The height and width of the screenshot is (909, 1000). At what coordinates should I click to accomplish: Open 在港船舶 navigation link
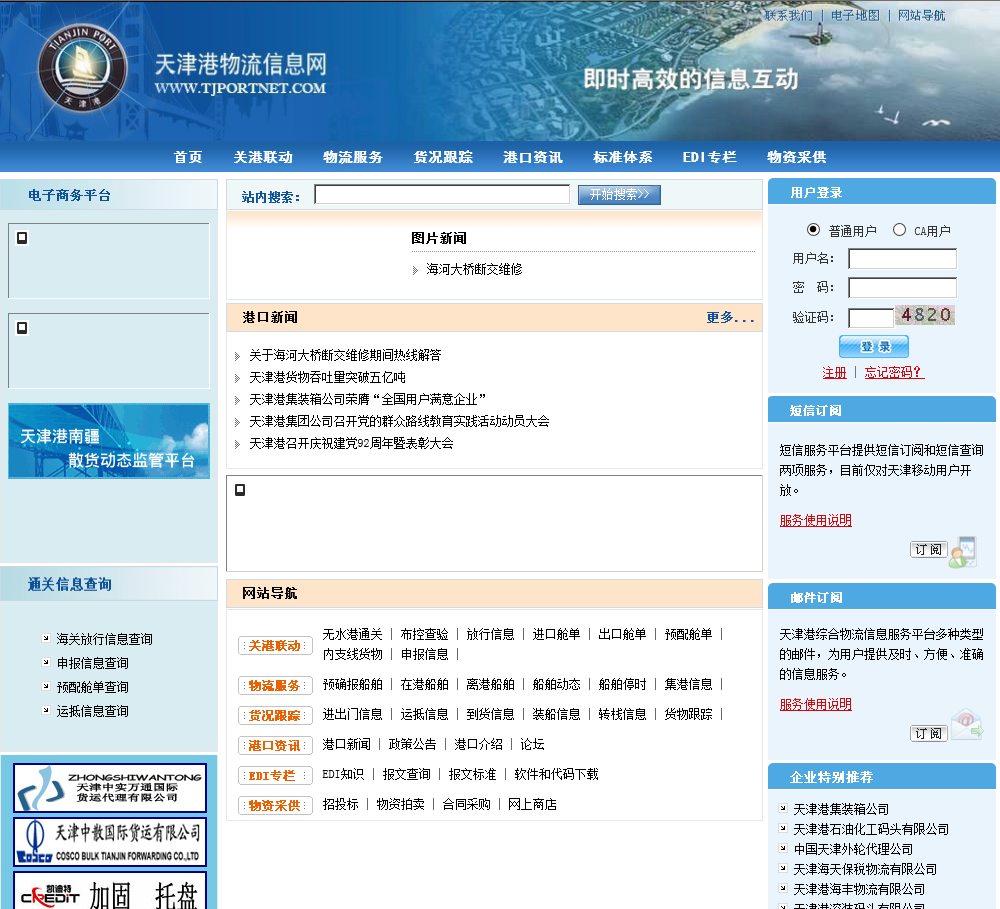click(424, 684)
